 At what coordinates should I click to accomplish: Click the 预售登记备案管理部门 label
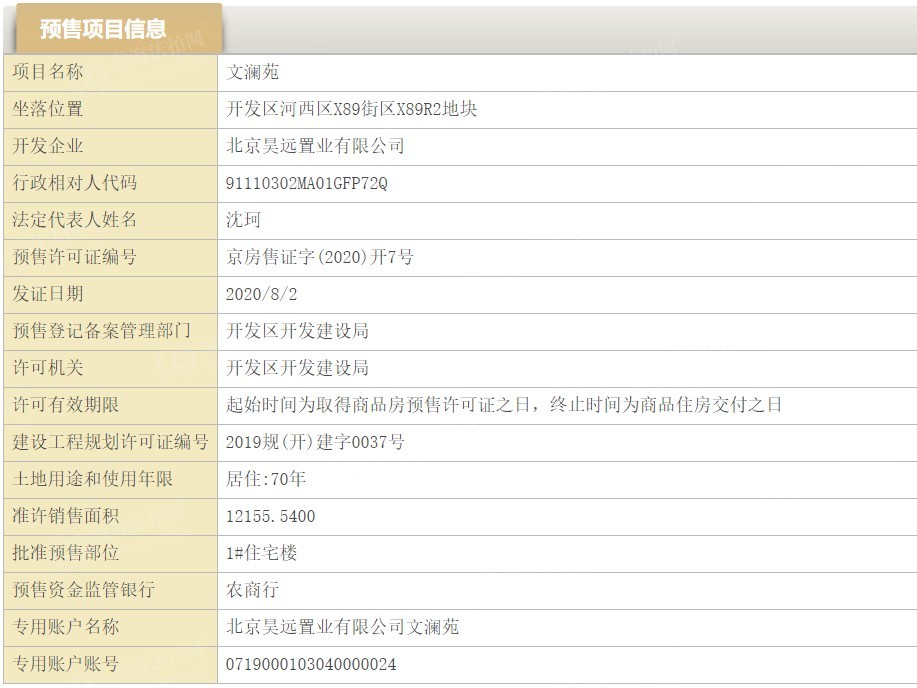[x=102, y=331]
